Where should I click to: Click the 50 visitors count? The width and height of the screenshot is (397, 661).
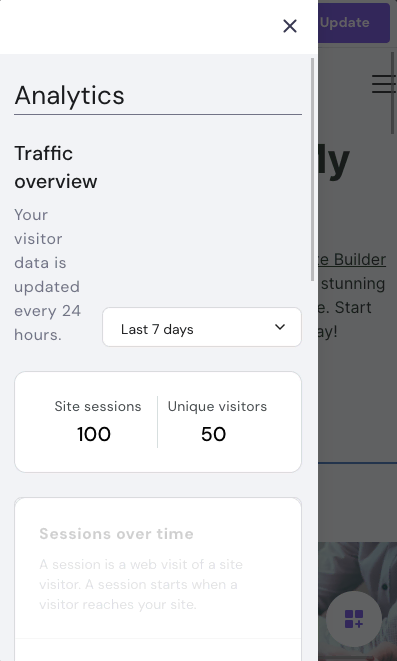coord(214,434)
